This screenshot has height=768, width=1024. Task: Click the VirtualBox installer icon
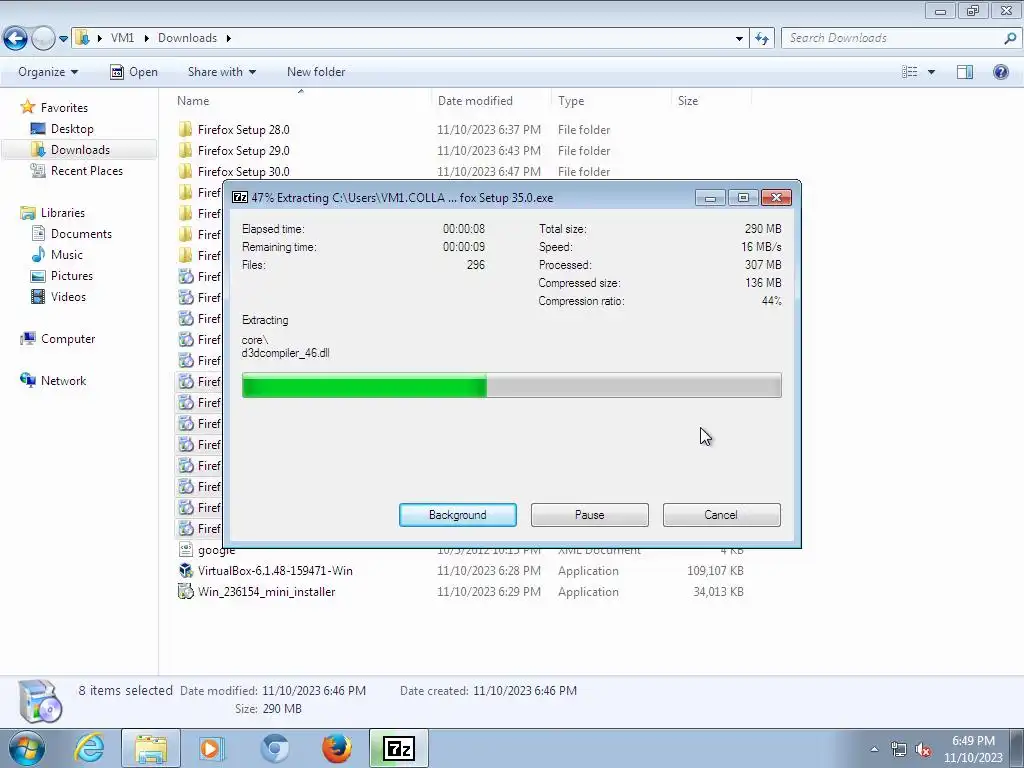coord(185,570)
